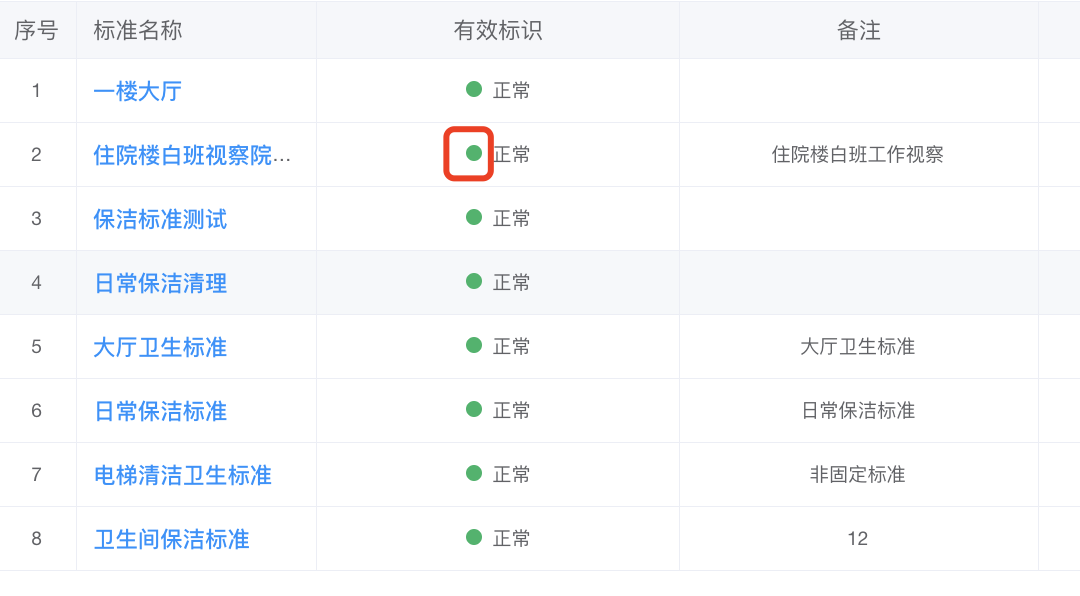Click the 备注 column header
The width and height of the screenshot is (1080, 596).
[858, 31]
